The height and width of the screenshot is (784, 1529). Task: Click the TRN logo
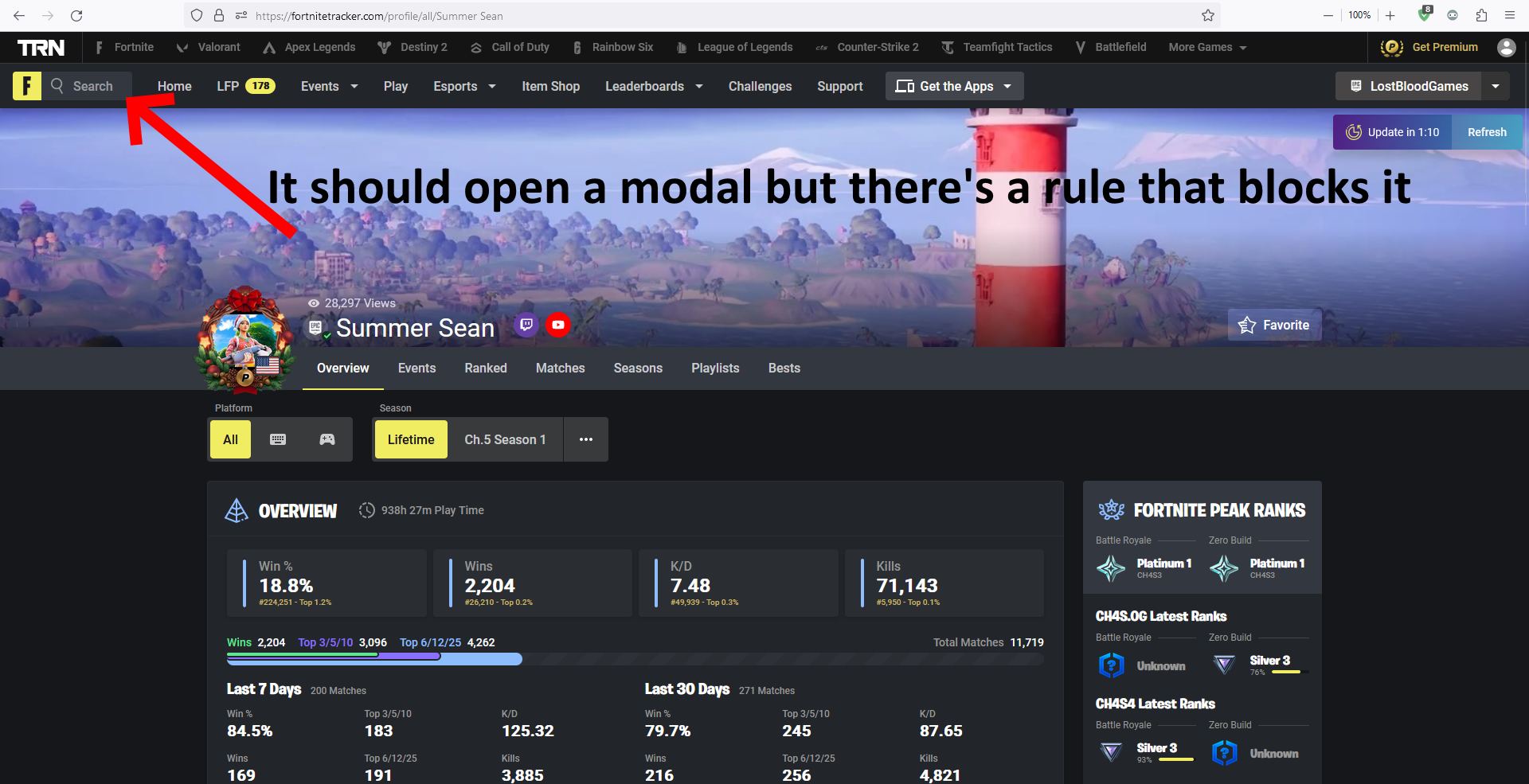coord(41,47)
